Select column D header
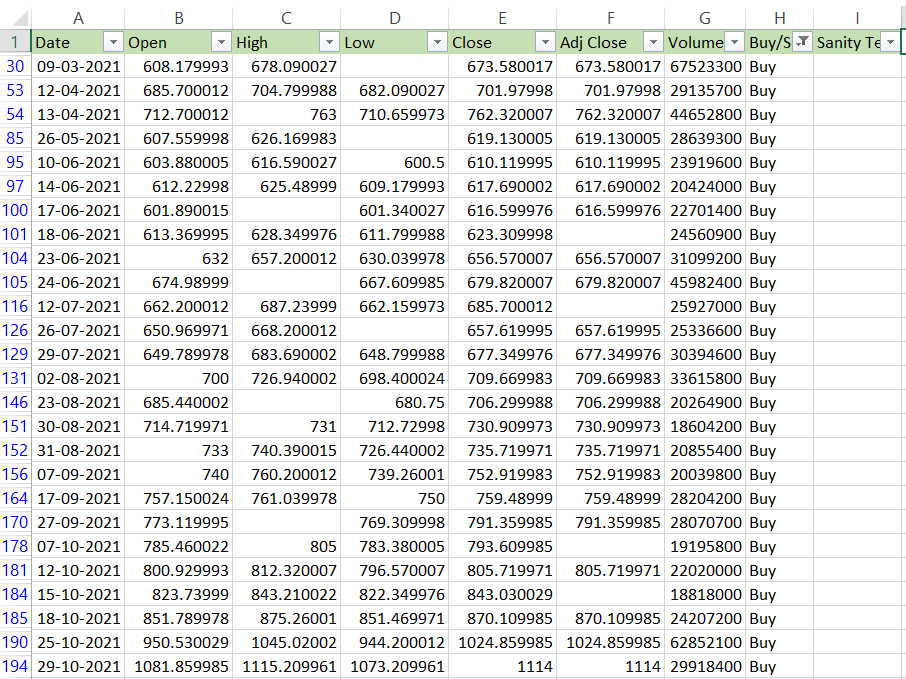The height and width of the screenshot is (679, 906). [394, 16]
